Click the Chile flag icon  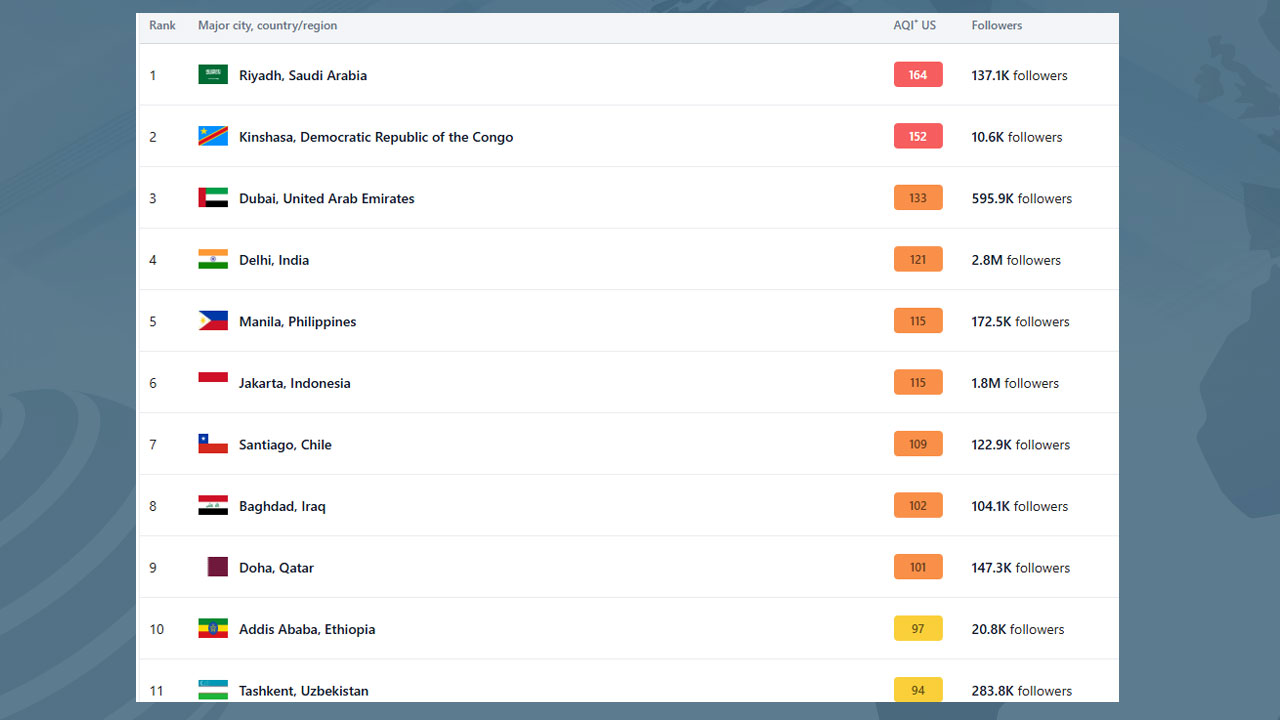[213, 444]
